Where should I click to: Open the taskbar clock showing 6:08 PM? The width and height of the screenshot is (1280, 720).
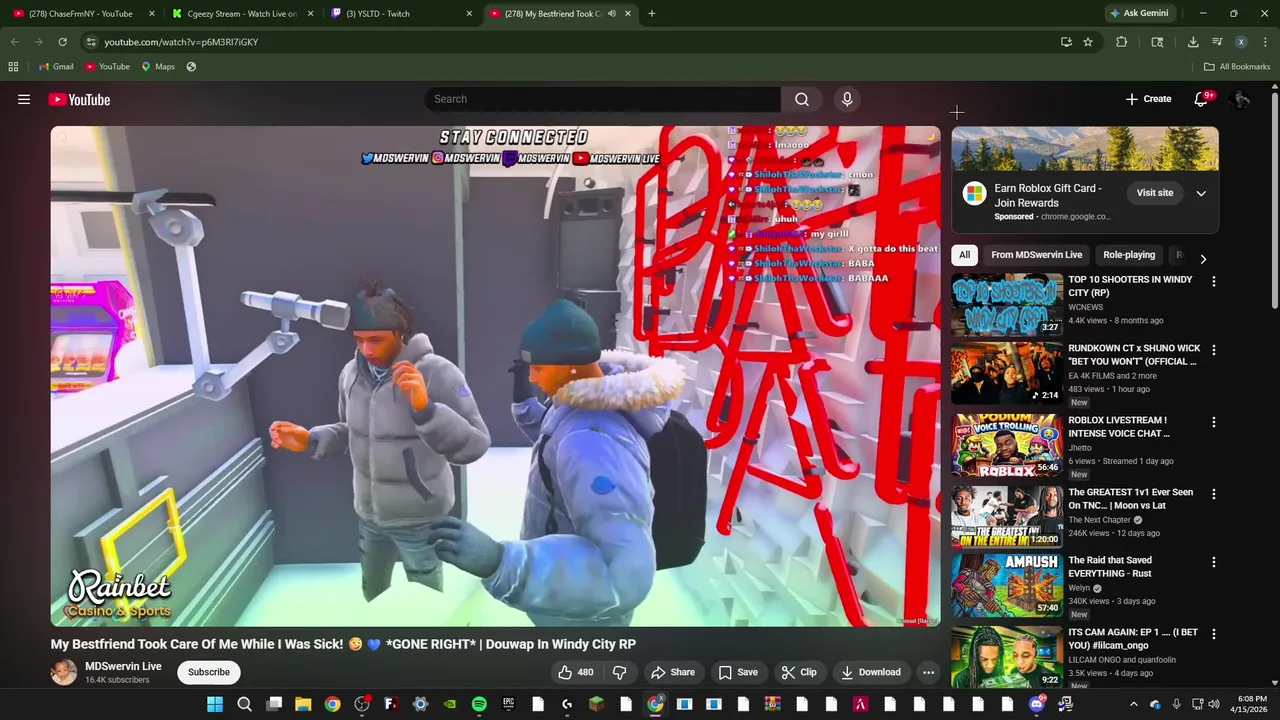point(1251,704)
